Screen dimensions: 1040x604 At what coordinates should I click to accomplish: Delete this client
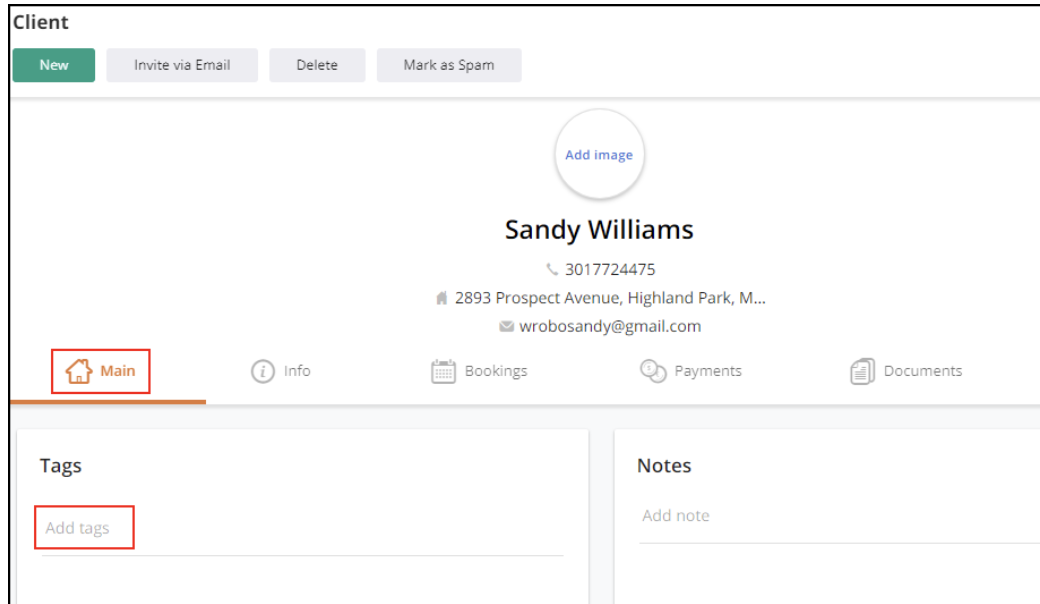(317, 65)
